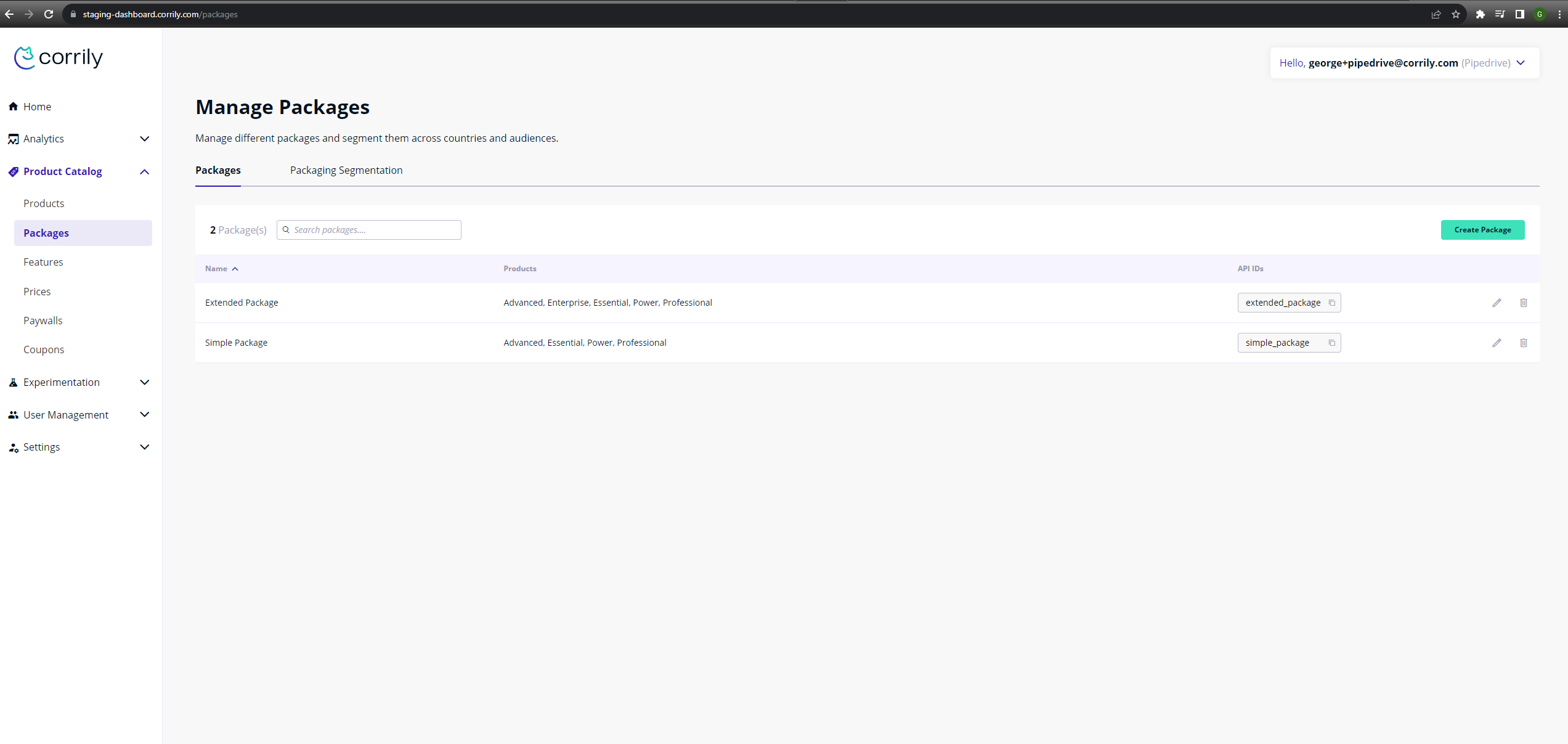
Task: Reload the page
Action: (x=49, y=14)
